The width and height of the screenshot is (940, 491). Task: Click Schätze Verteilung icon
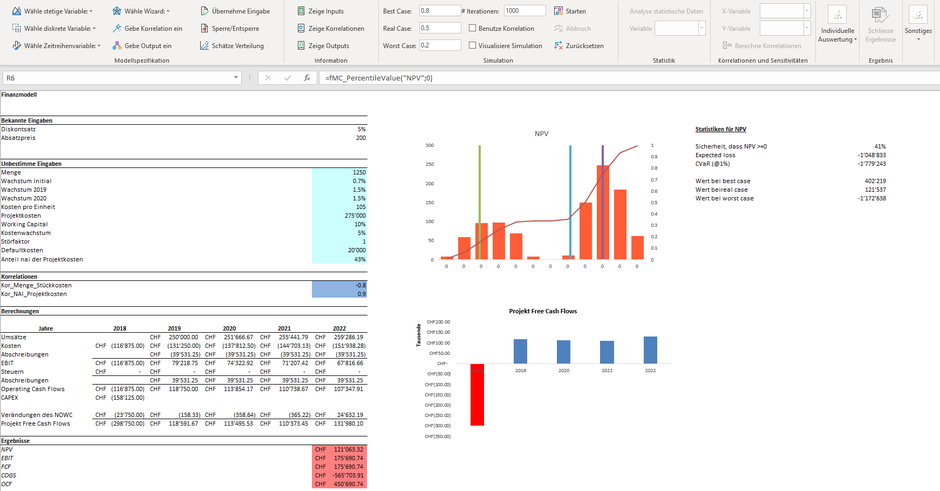(204, 46)
